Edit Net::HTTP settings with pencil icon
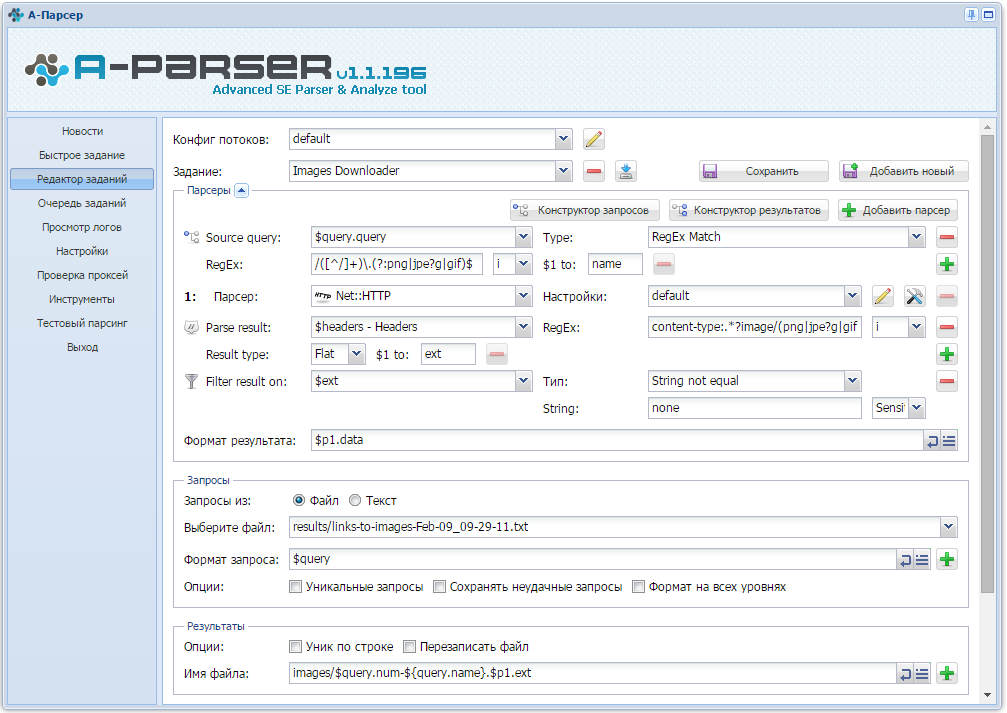Image resolution: width=1007 pixels, height=713 pixels. point(883,296)
